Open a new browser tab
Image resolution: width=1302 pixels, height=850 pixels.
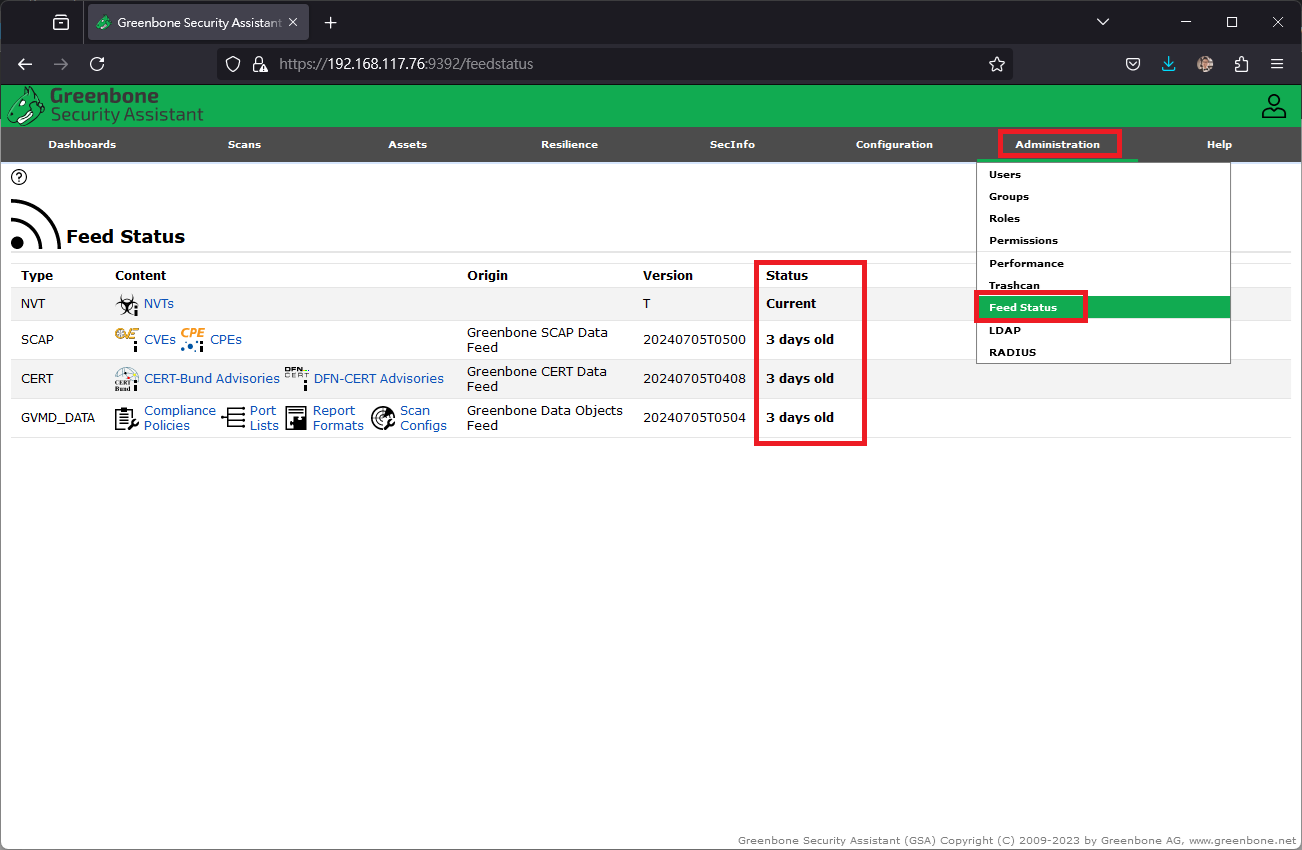331,22
